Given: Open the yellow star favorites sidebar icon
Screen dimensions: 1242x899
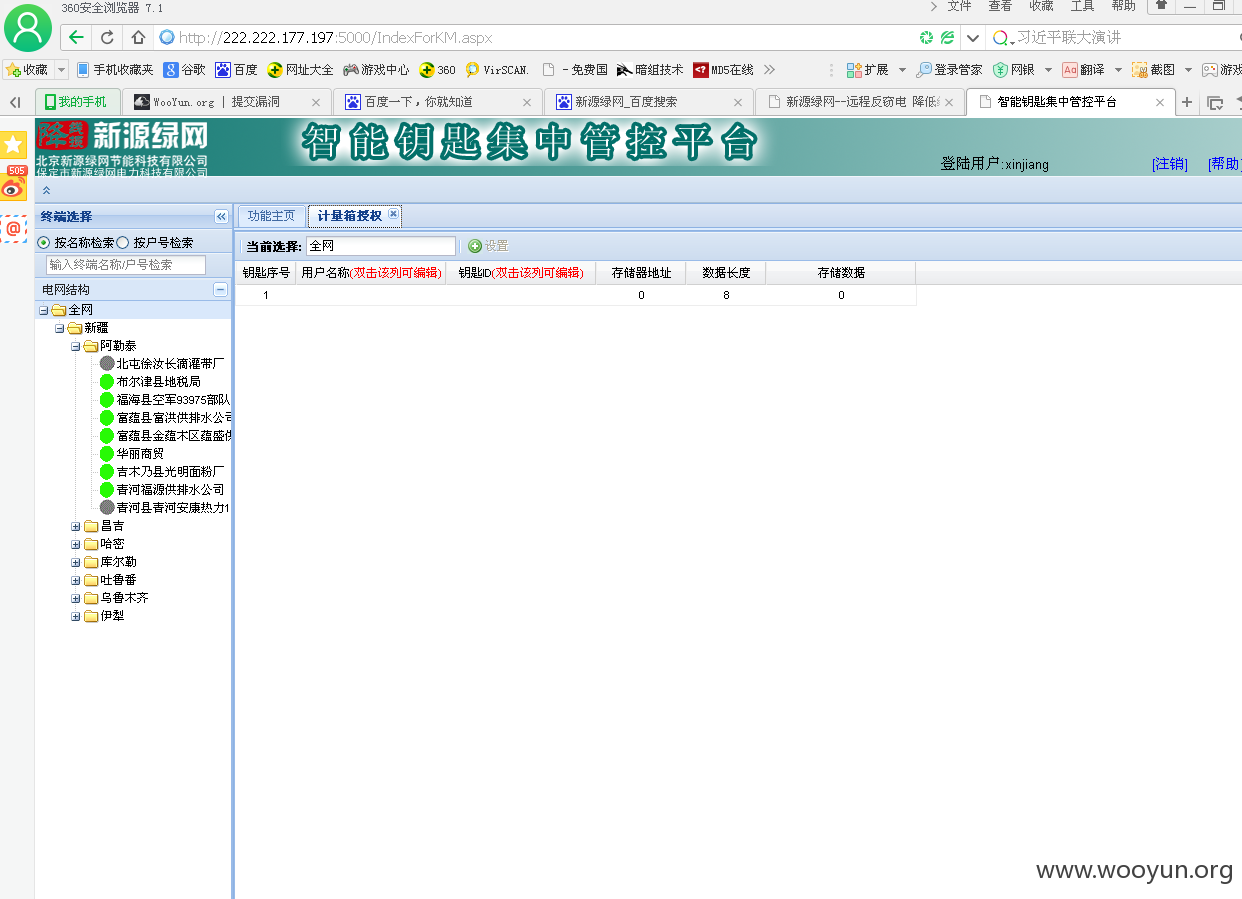Looking at the screenshot, I should tap(14, 144).
